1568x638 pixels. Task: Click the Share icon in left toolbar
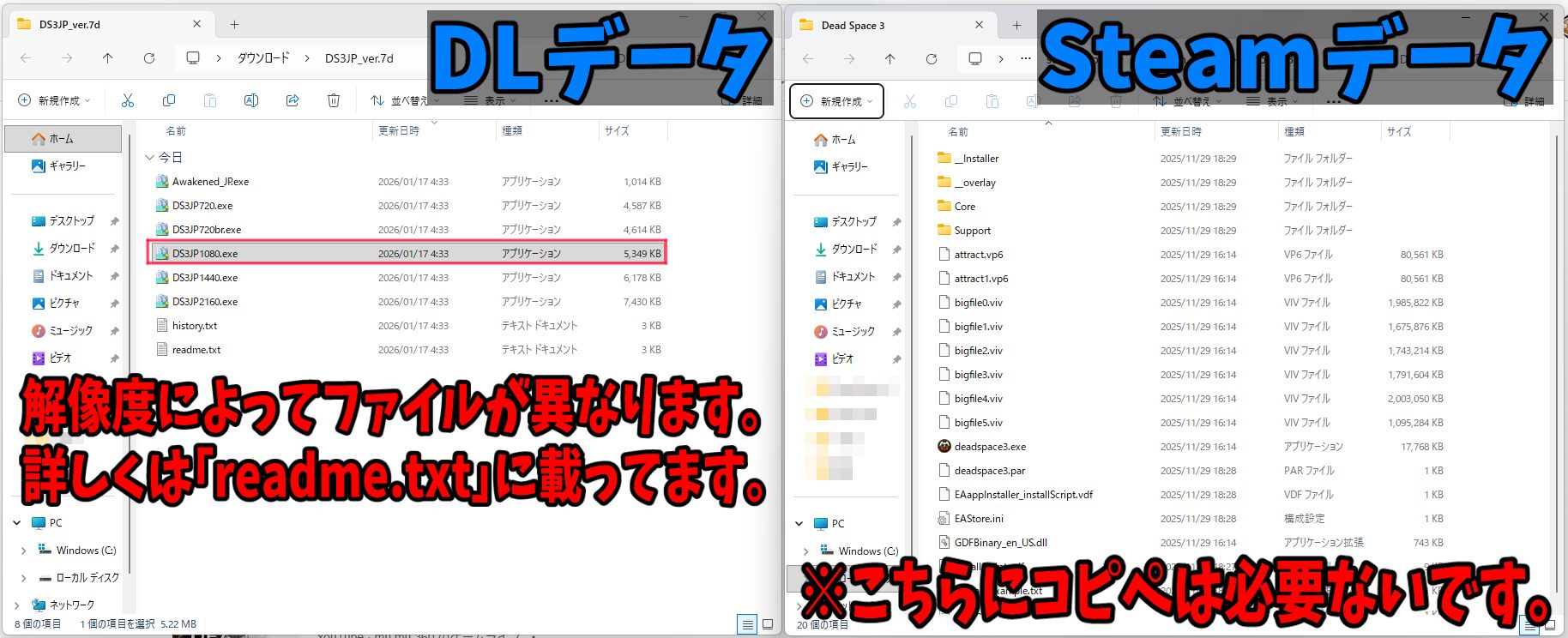click(x=292, y=101)
